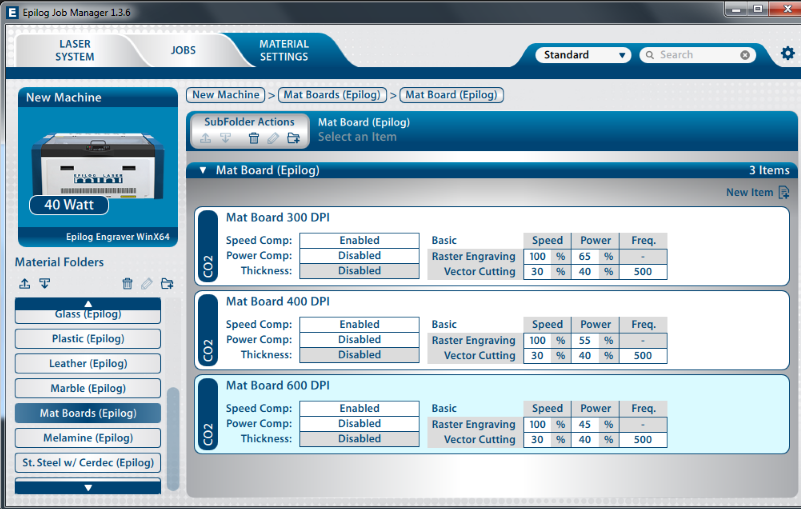The width and height of the screenshot is (801, 509).
Task: Edit material folder name with pencil icon
Action: 147,283
